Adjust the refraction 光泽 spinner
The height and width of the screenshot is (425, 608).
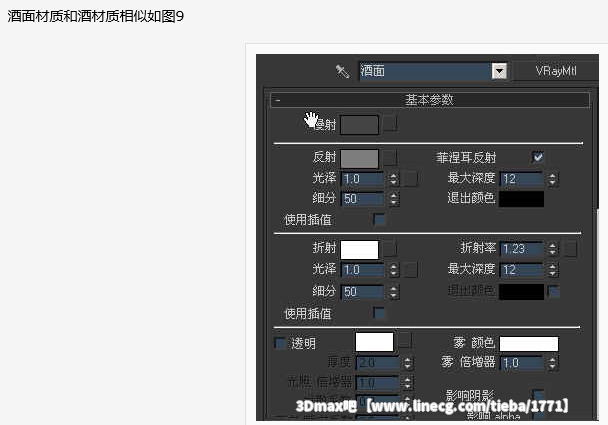coord(394,270)
